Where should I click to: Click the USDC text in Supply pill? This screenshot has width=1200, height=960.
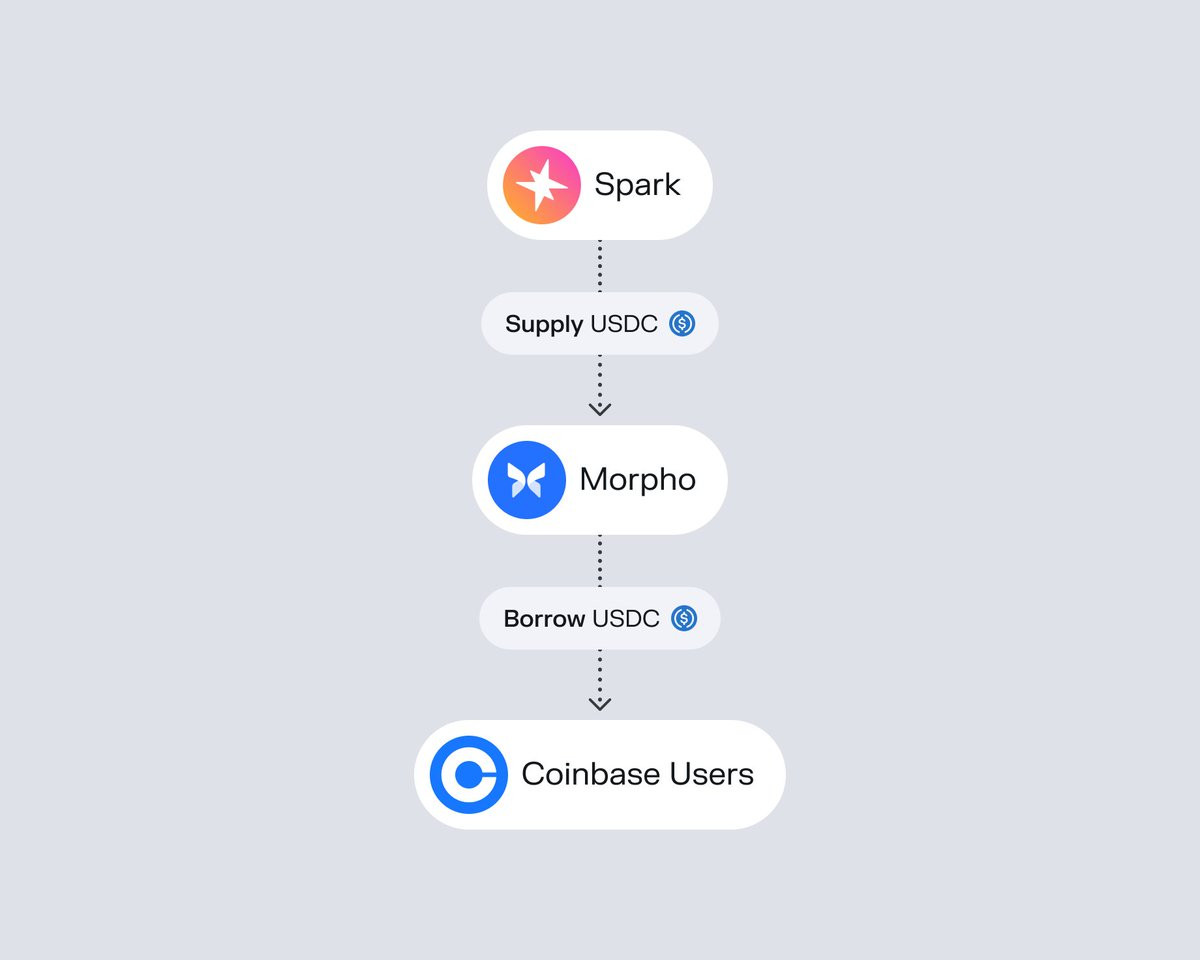tap(624, 324)
